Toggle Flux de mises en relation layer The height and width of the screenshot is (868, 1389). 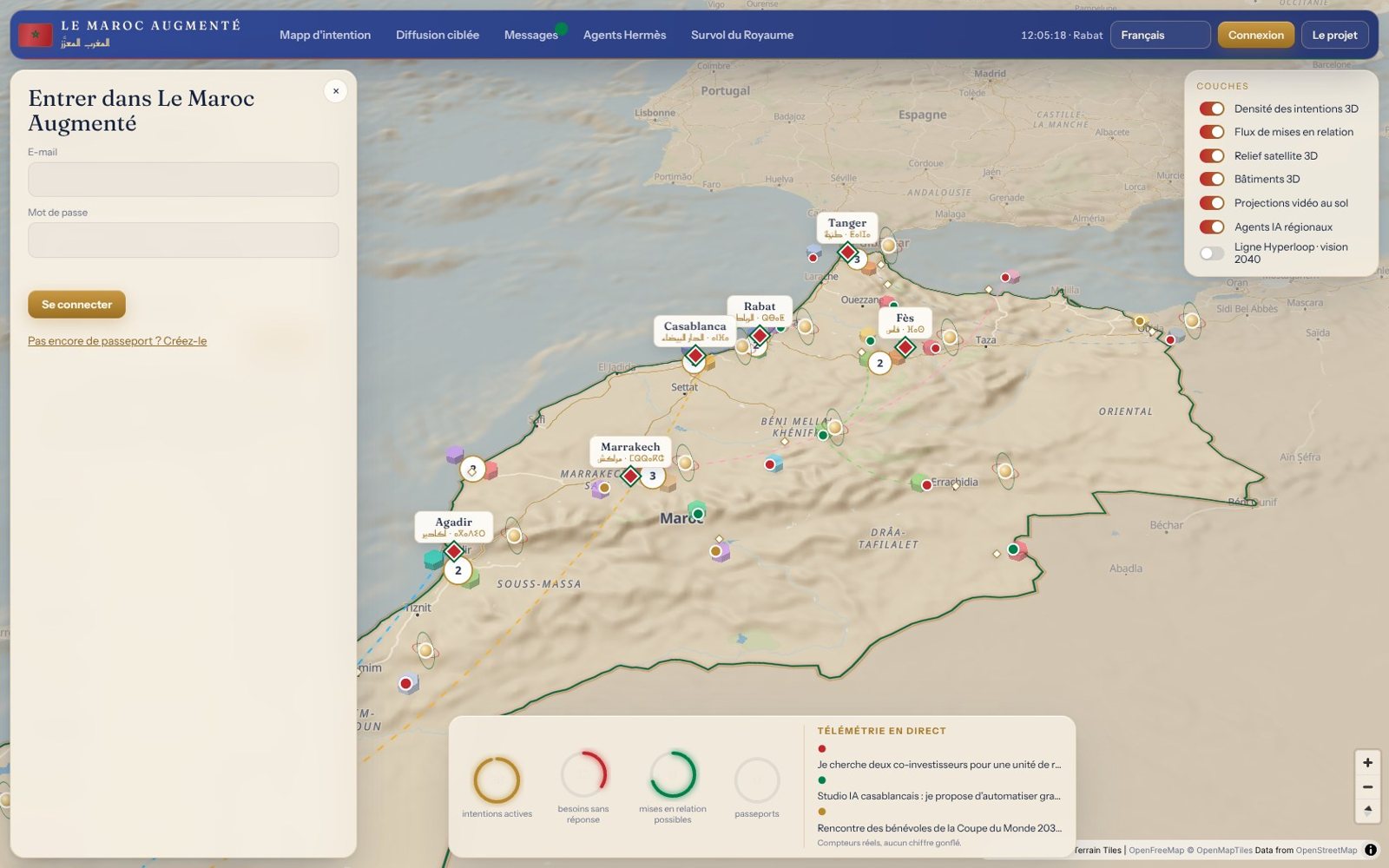(1212, 132)
